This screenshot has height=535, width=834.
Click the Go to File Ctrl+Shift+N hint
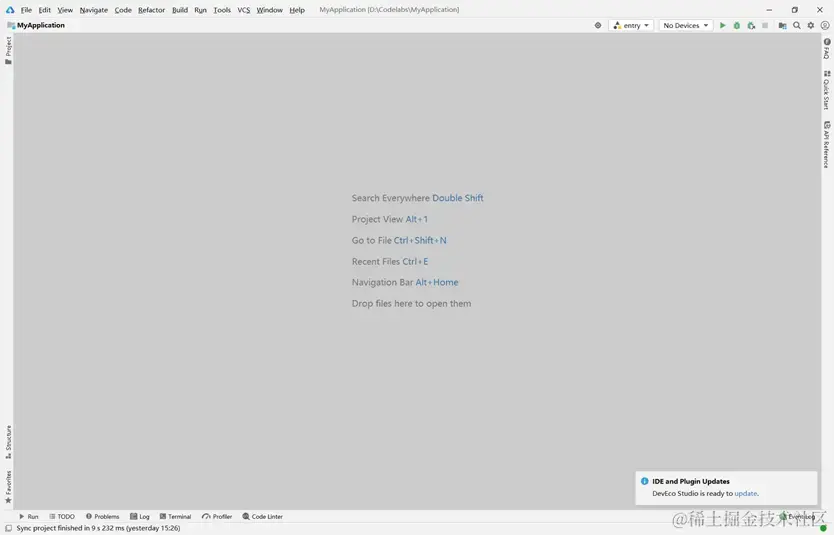399,240
